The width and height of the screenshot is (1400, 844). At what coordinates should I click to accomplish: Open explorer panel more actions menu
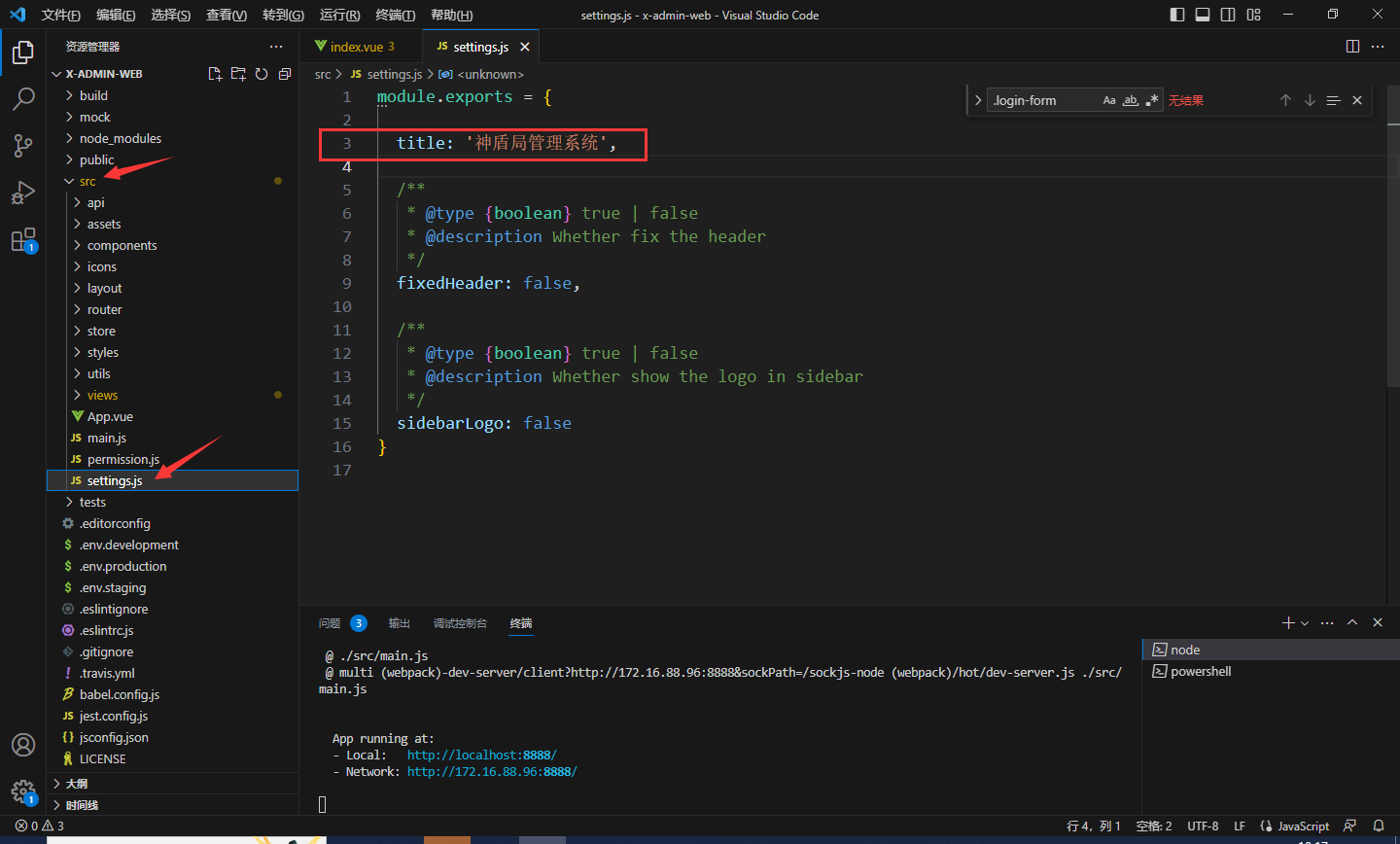coord(276,47)
